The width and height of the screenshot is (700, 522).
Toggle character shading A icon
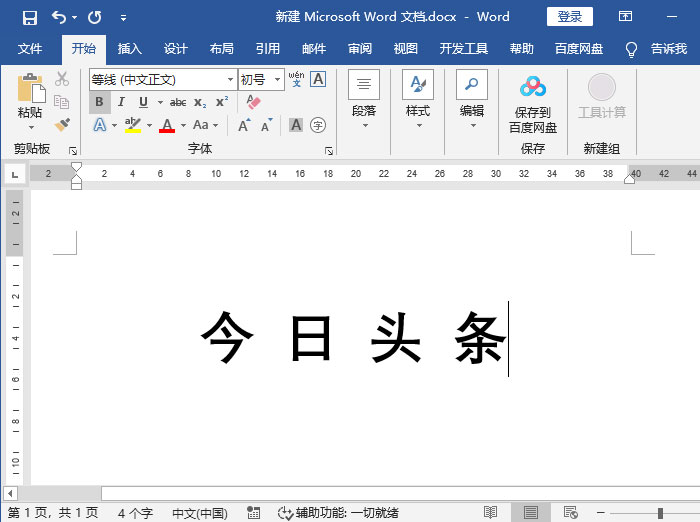(296, 125)
